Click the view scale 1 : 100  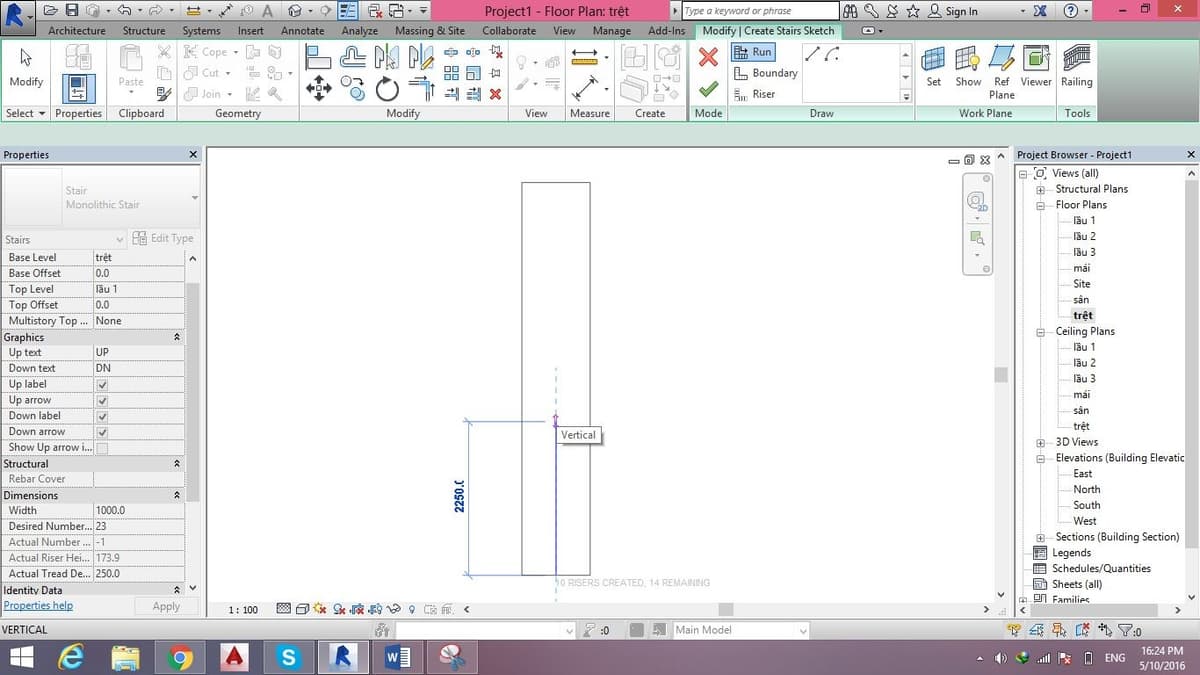(243, 609)
